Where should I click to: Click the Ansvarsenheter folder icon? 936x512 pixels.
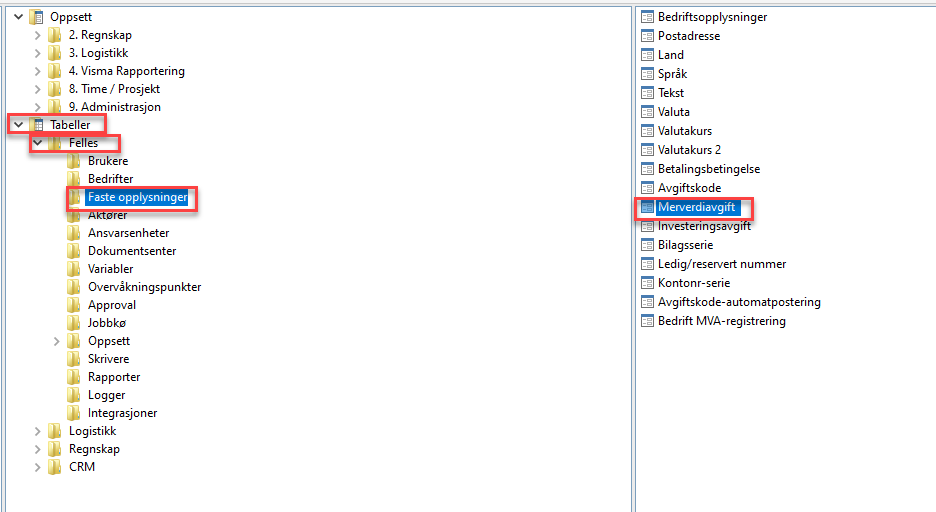[x=73, y=233]
